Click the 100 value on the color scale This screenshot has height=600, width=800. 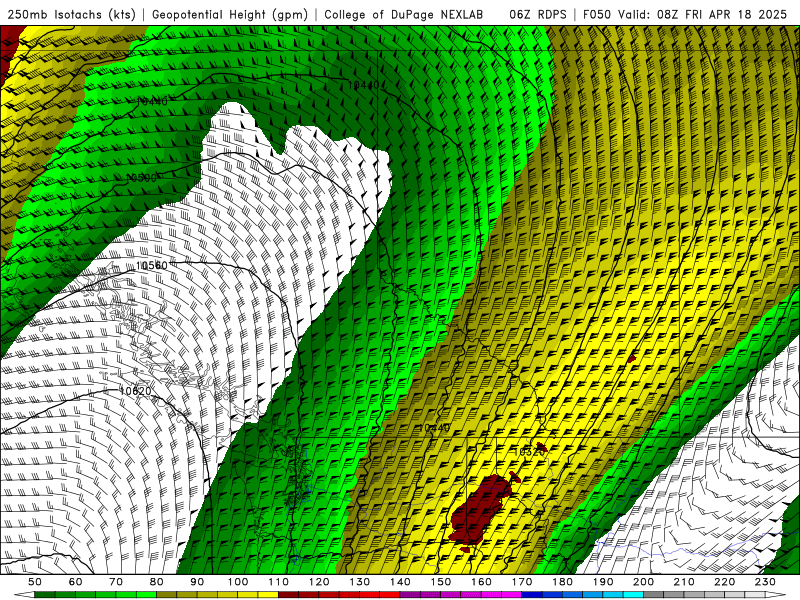pyautogui.click(x=238, y=582)
